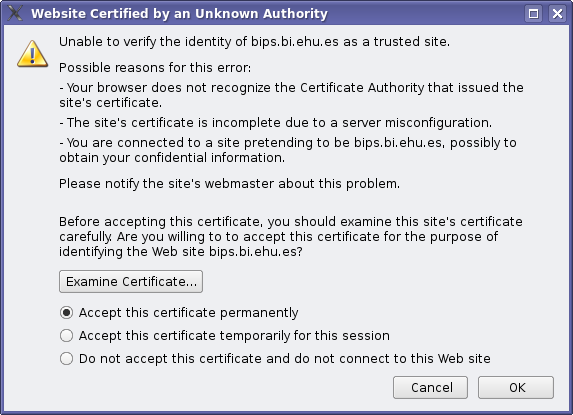Click the Website Certified by Unknown Authority title
Viewport: 573px width, 415px height.
tap(179, 14)
